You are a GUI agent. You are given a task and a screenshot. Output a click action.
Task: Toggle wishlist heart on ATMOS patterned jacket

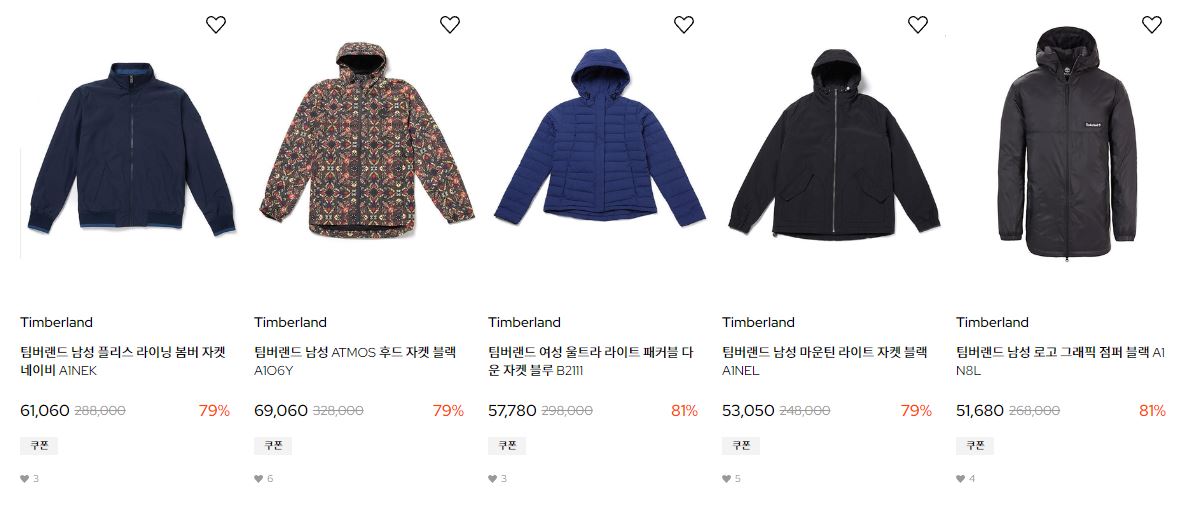(450, 24)
